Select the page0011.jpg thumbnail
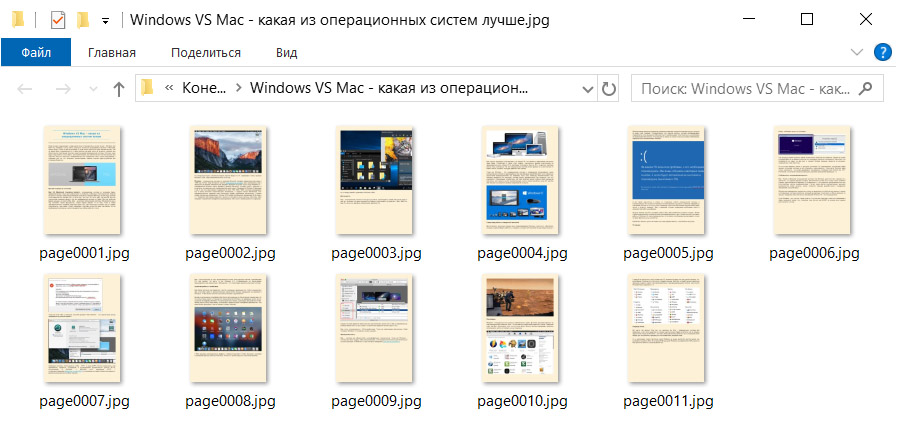This screenshot has height=441, width=897. pyautogui.click(x=666, y=328)
